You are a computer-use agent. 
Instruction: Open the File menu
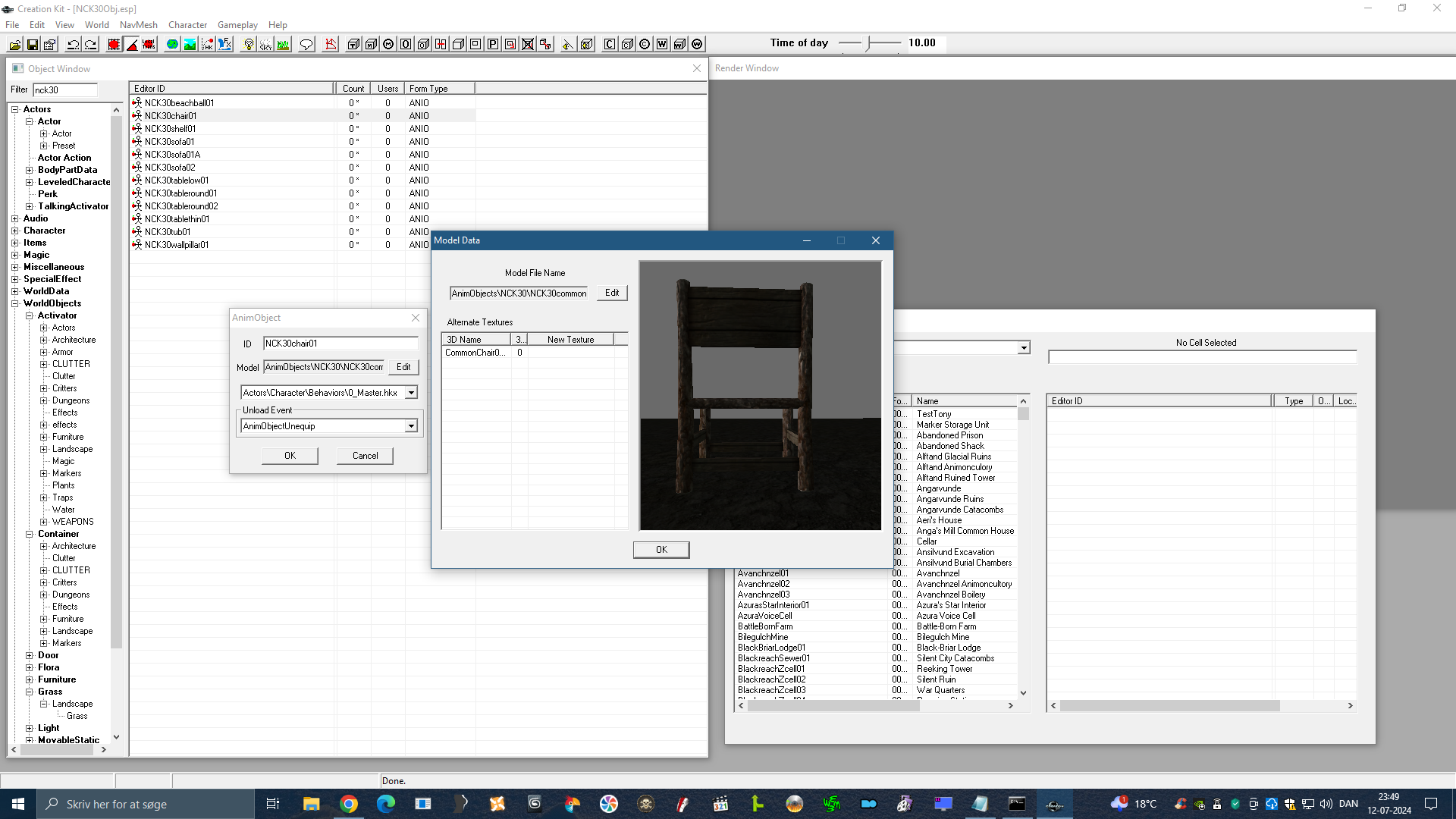click(x=12, y=24)
